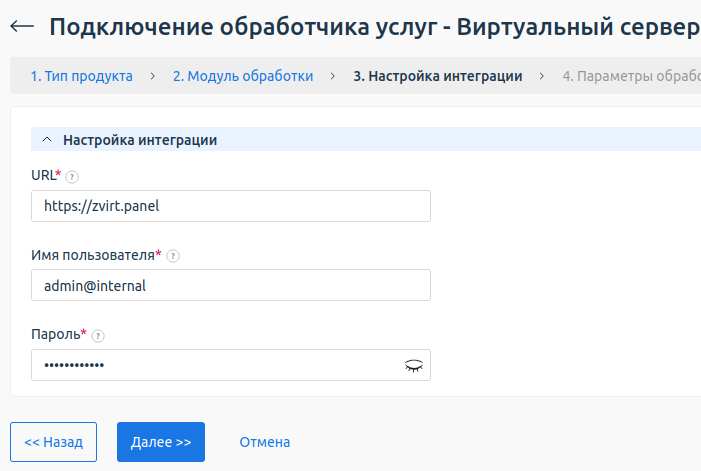Screen dimensions: 701x471
Task: Click the URL input with https://zvirt.panel
Action: [x=230, y=206]
